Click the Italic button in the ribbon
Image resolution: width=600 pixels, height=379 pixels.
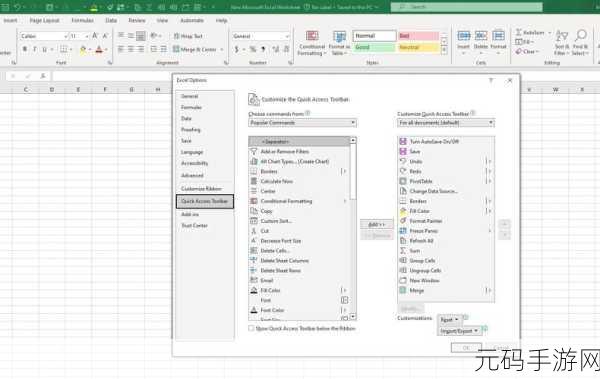point(35,49)
